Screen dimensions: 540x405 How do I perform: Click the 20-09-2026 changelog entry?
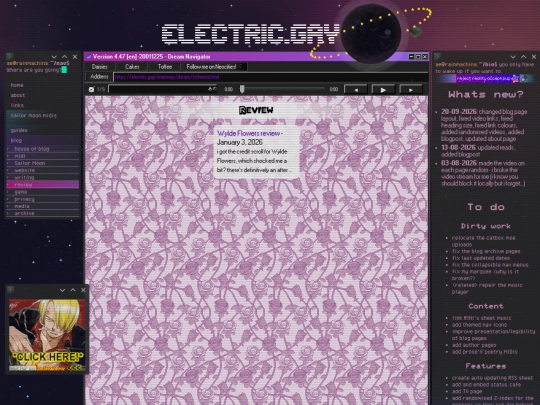click(x=484, y=125)
